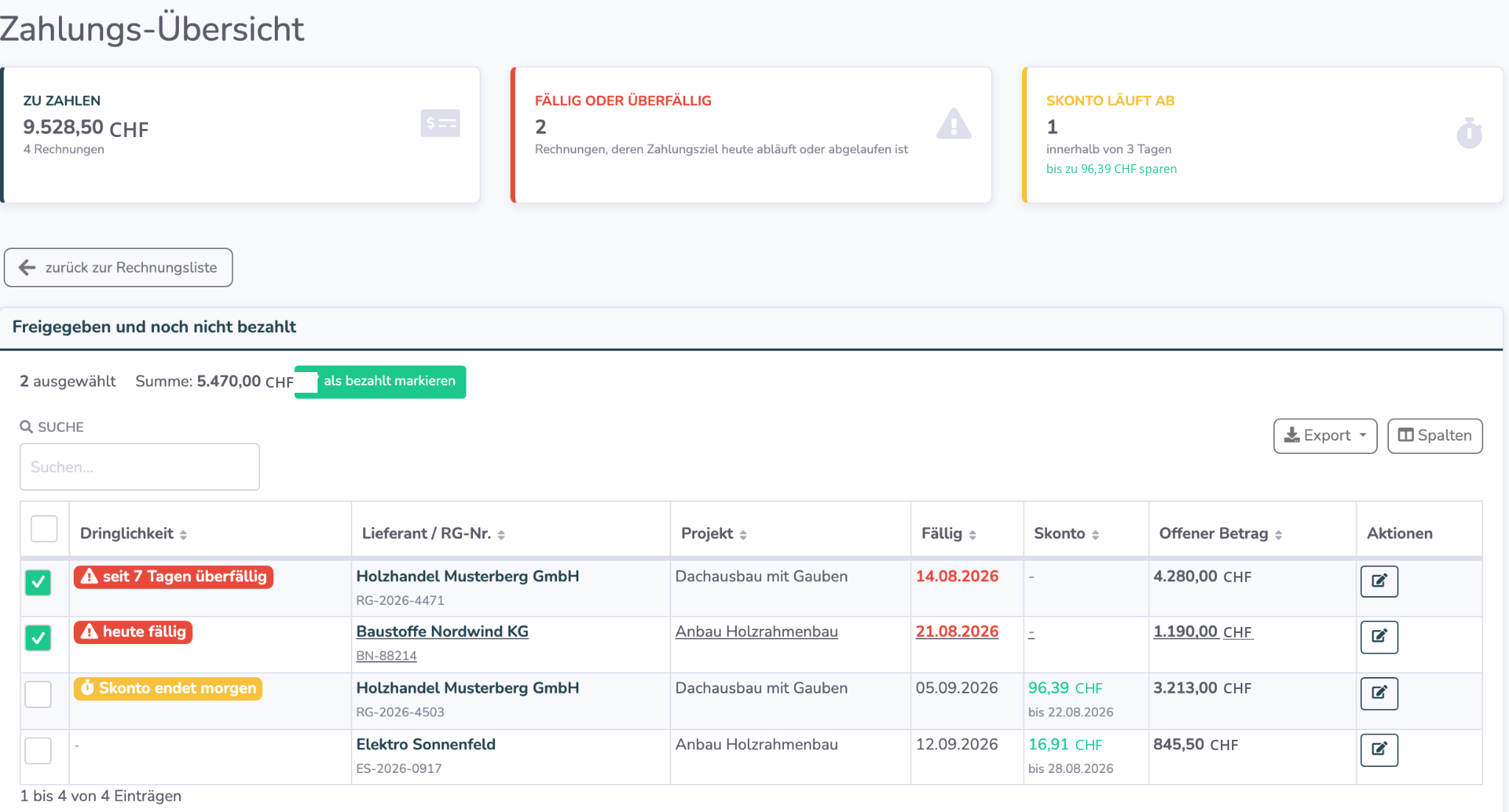Click the warning triangle icon in overdue card

[x=953, y=124]
